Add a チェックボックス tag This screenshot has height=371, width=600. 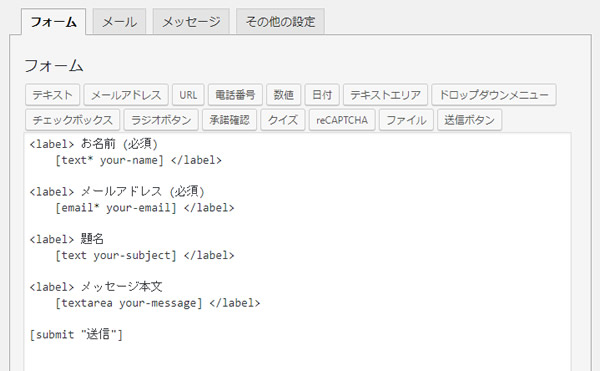coord(73,120)
